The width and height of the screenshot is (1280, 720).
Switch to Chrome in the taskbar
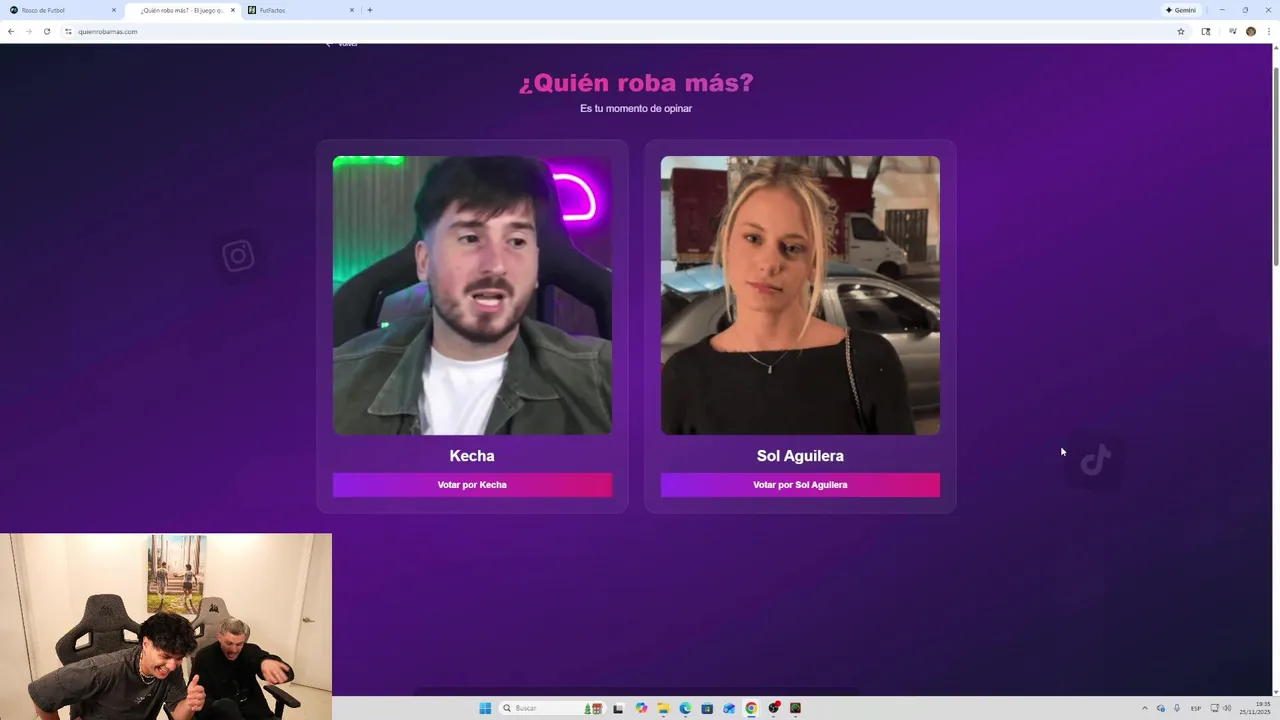point(751,708)
